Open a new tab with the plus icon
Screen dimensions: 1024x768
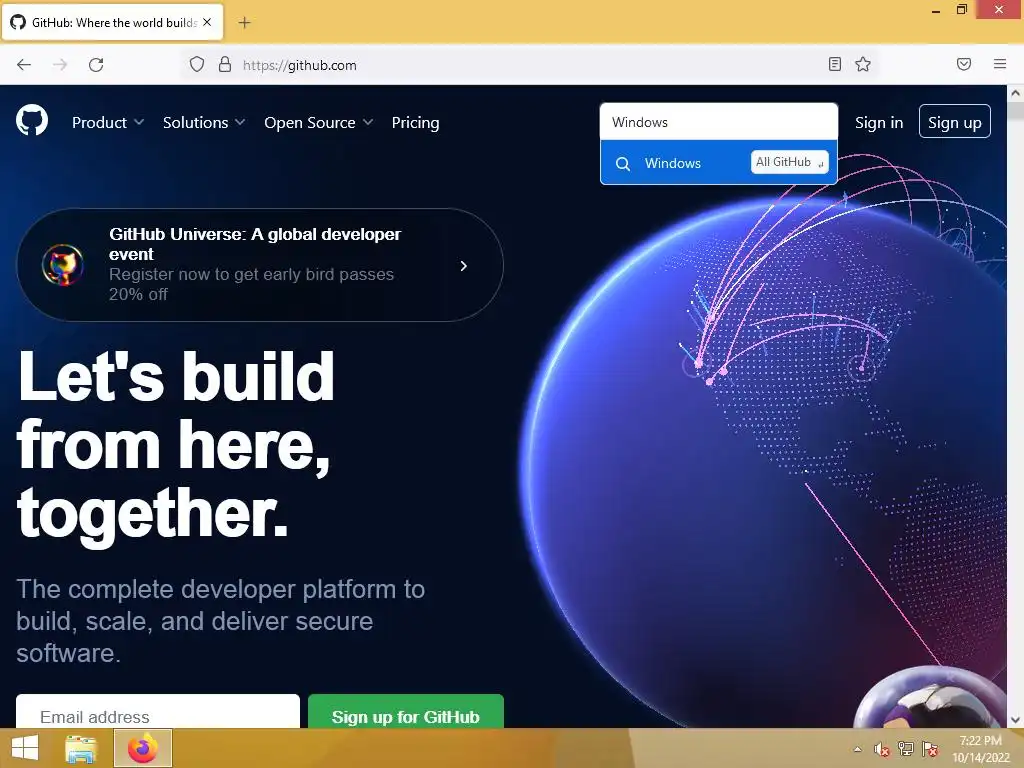coord(244,23)
